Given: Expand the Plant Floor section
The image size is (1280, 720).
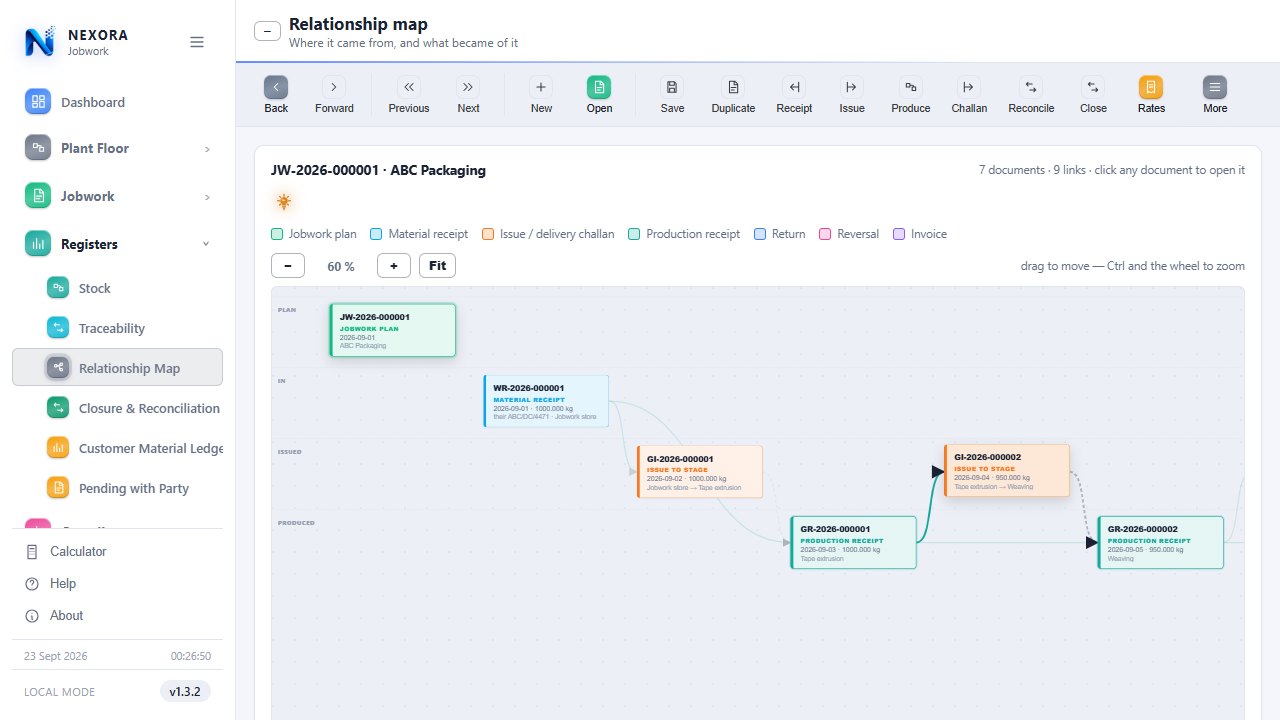Looking at the screenshot, I should click(118, 148).
